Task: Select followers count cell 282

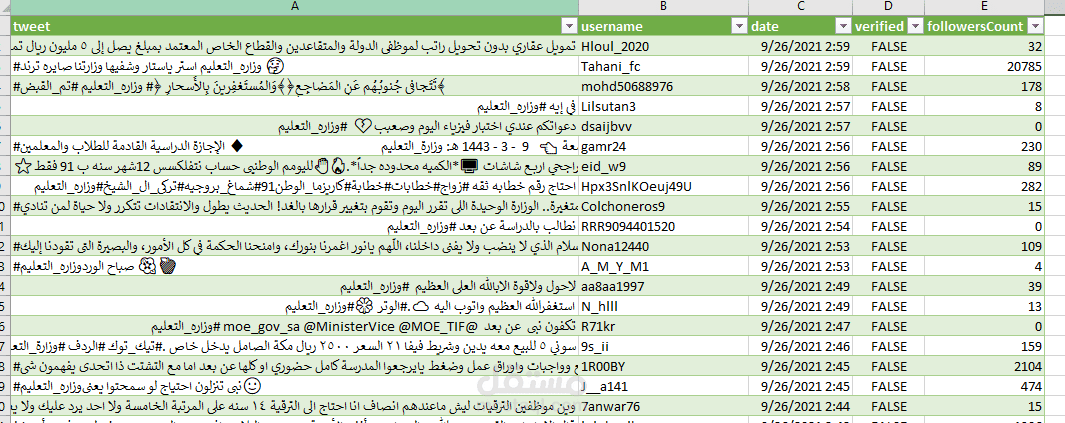Action: 984,187
